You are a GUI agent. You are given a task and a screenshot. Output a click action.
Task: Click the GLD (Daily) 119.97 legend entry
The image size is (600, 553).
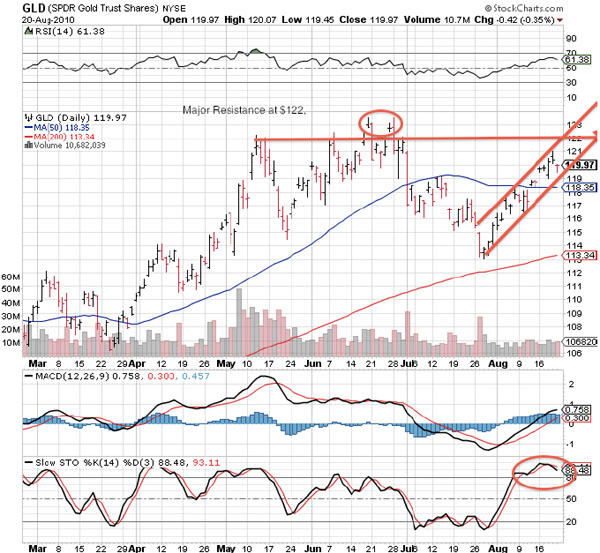coord(80,118)
